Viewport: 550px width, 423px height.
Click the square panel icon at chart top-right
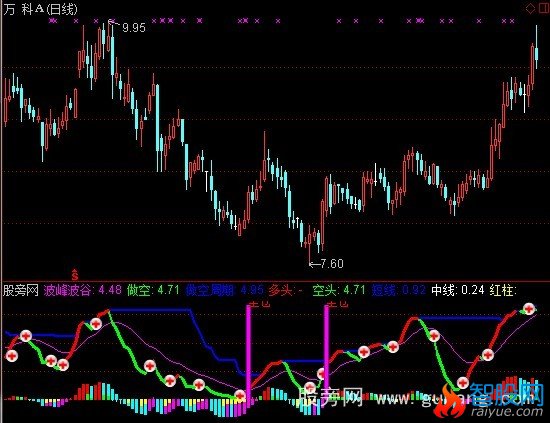coord(543,8)
